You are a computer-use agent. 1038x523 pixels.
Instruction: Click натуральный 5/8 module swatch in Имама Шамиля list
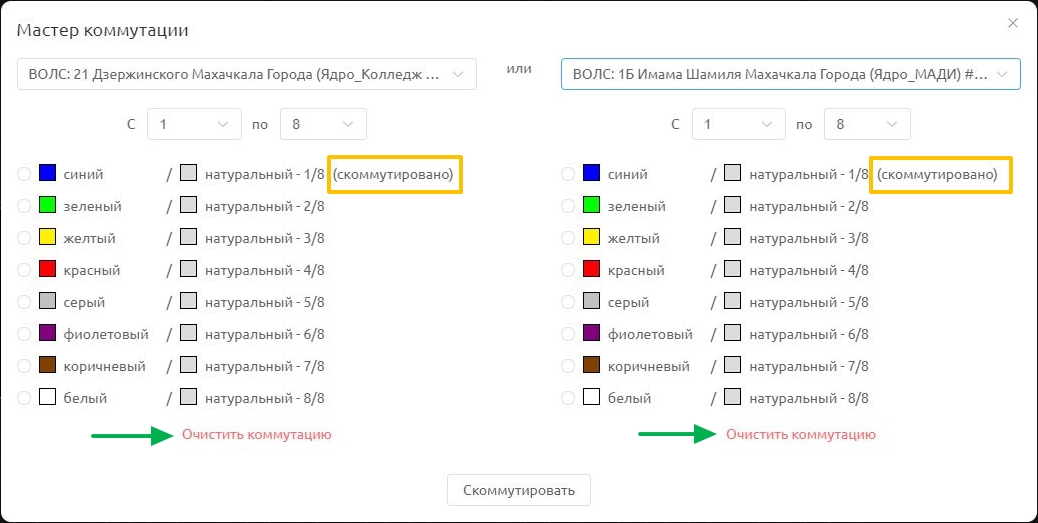[732, 301]
